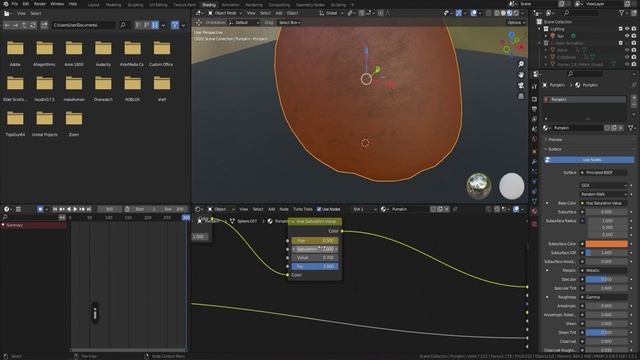
Task: Toggle viewport overlays display
Action: [473, 13]
